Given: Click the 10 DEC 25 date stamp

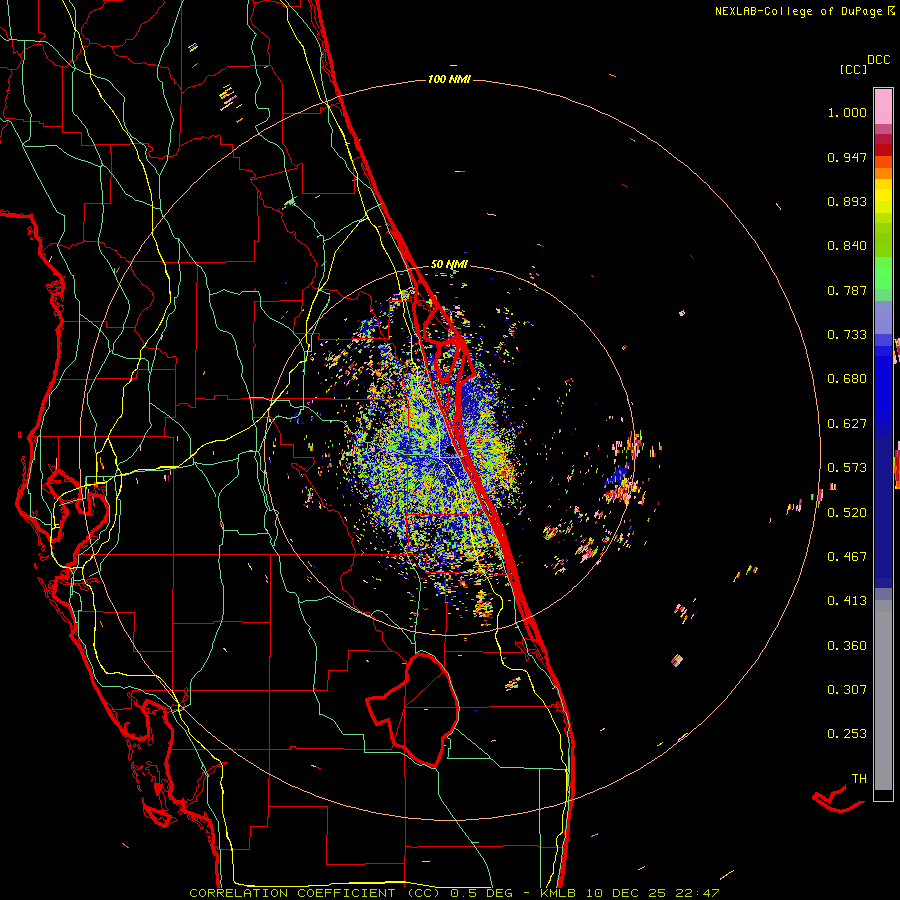Looking at the screenshot, I should [625, 893].
